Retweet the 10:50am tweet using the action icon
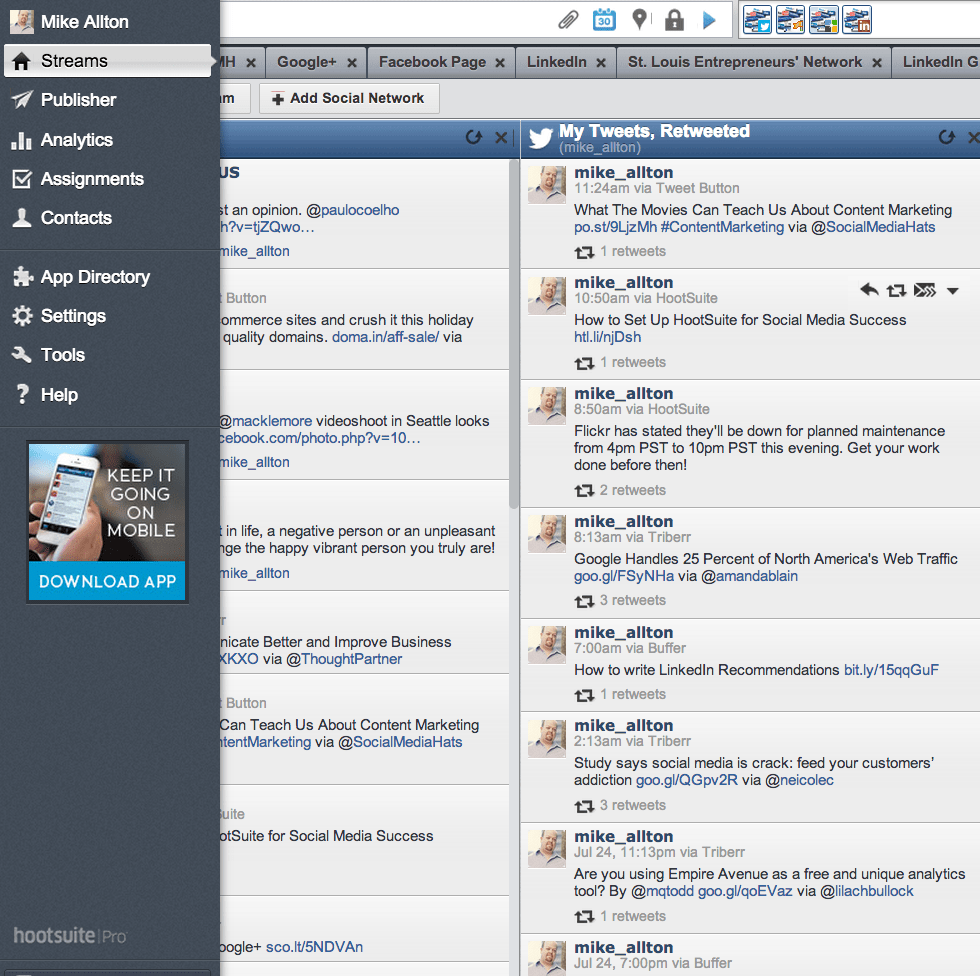The width and height of the screenshot is (980, 976). (896, 291)
